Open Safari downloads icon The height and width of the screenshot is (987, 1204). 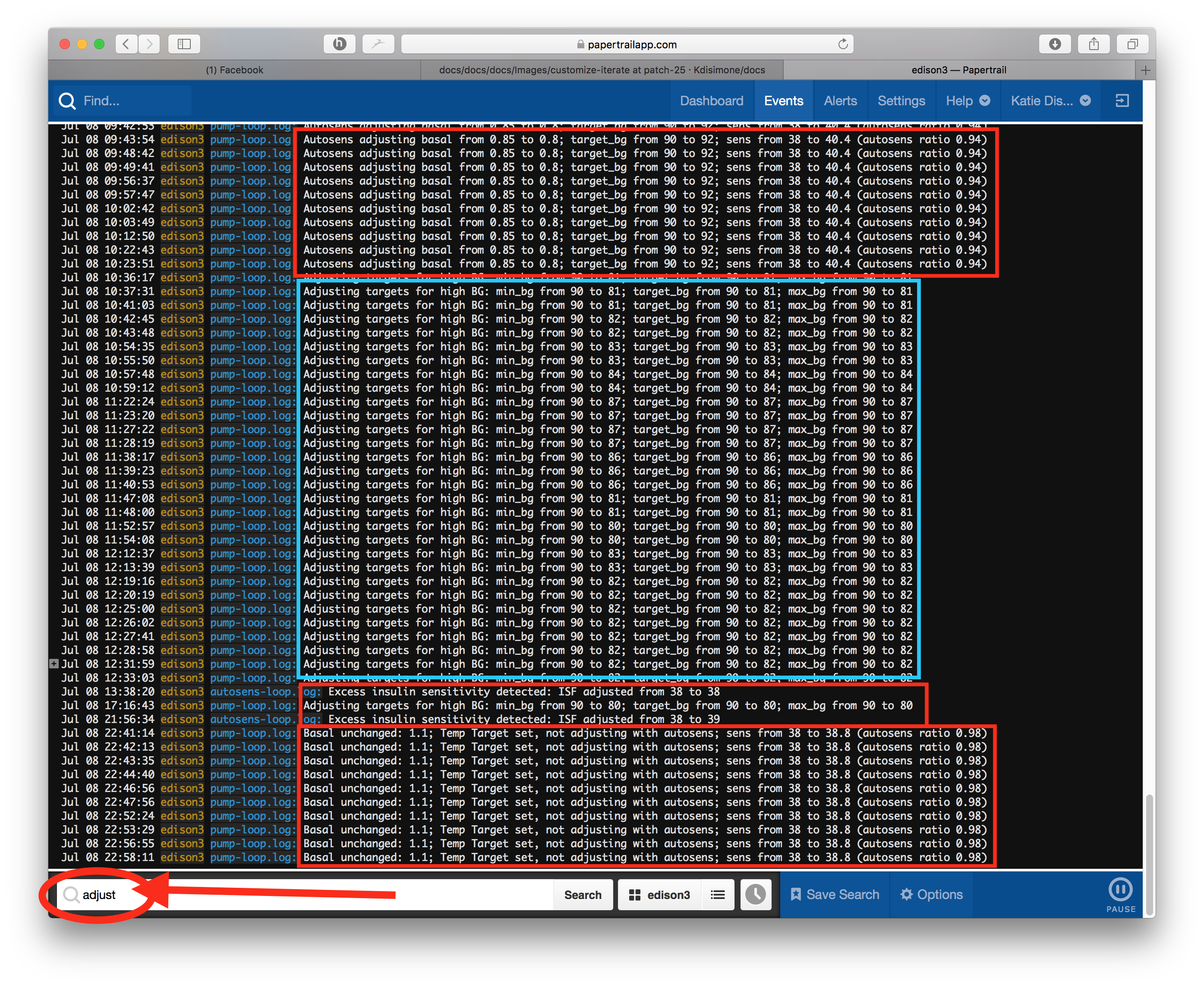click(x=1054, y=44)
